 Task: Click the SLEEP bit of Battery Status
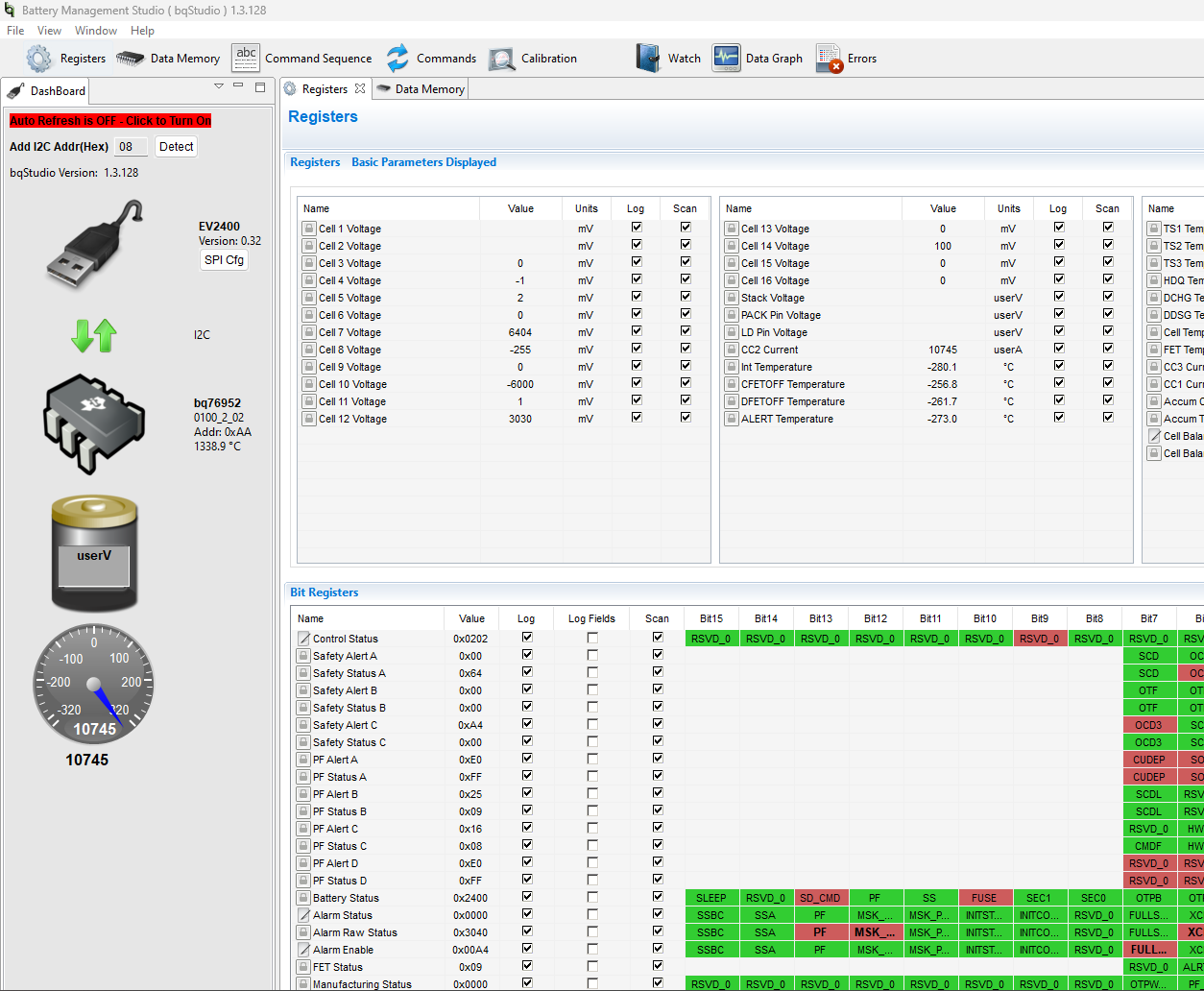point(711,898)
